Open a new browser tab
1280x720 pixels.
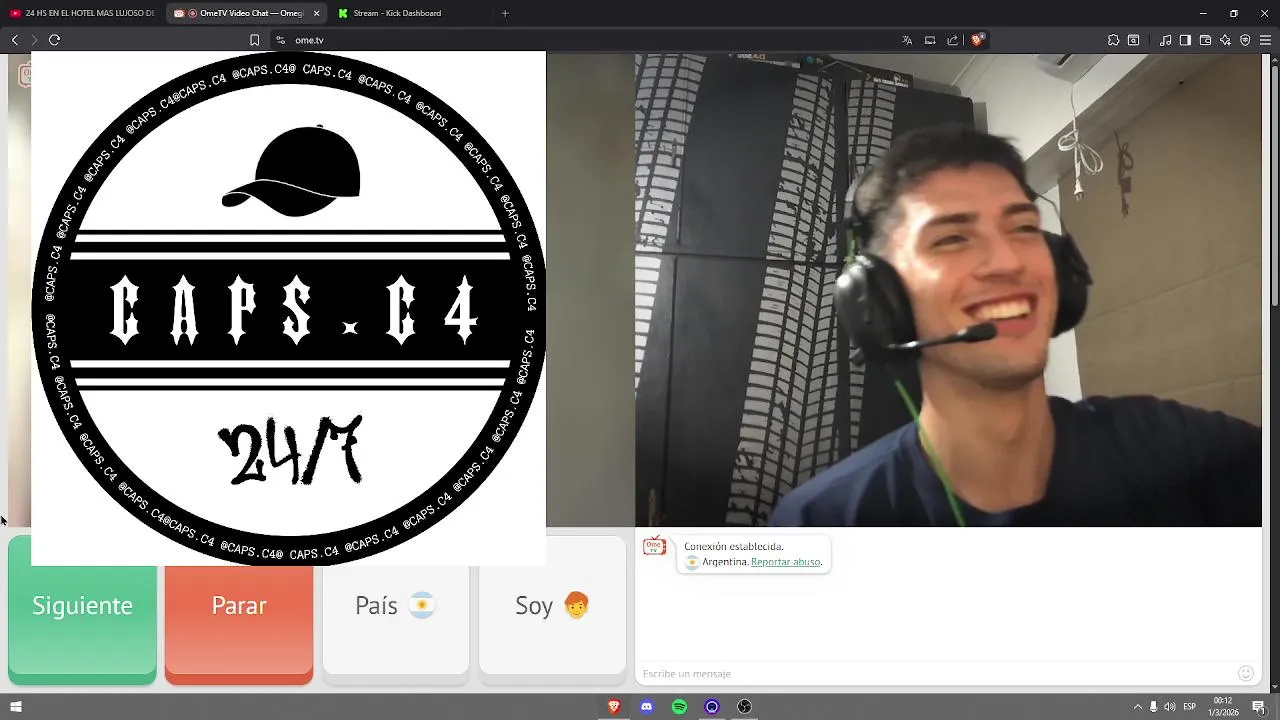click(505, 13)
